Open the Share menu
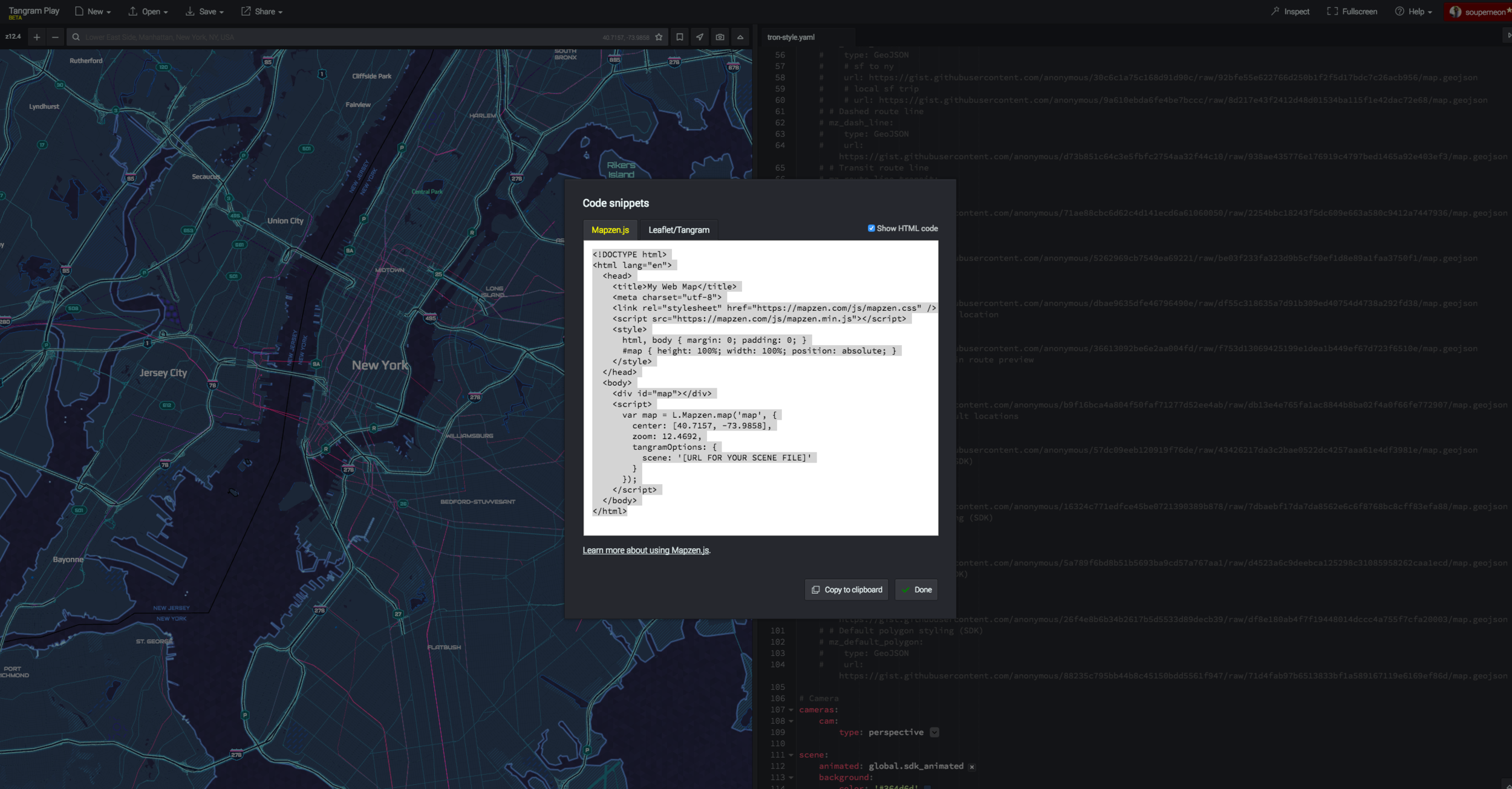 pyautogui.click(x=262, y=11)
